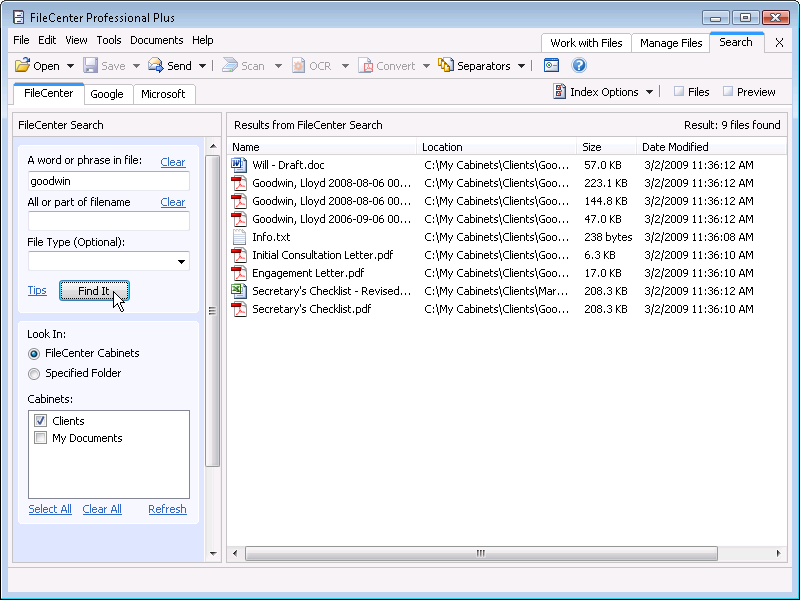Clear the word or phrase field
Viewport: 800px width, 600px height.
pyautogui.click(x=172, y=162)
